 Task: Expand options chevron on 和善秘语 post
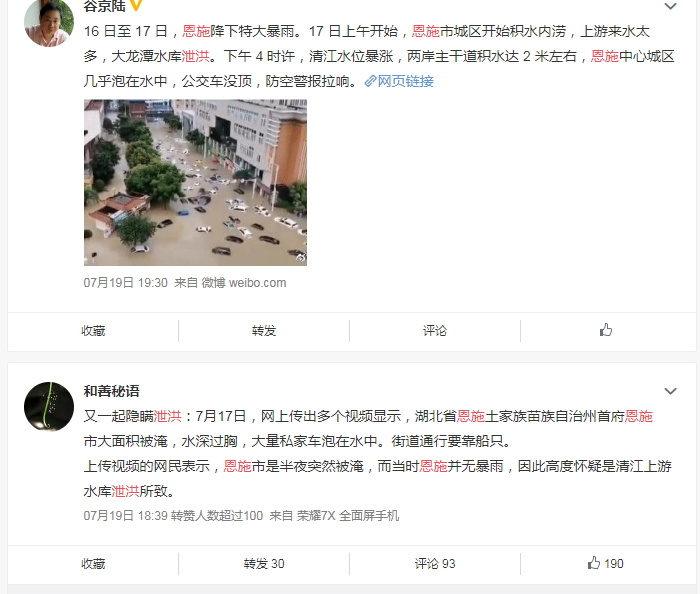click(x=670, y=391)
